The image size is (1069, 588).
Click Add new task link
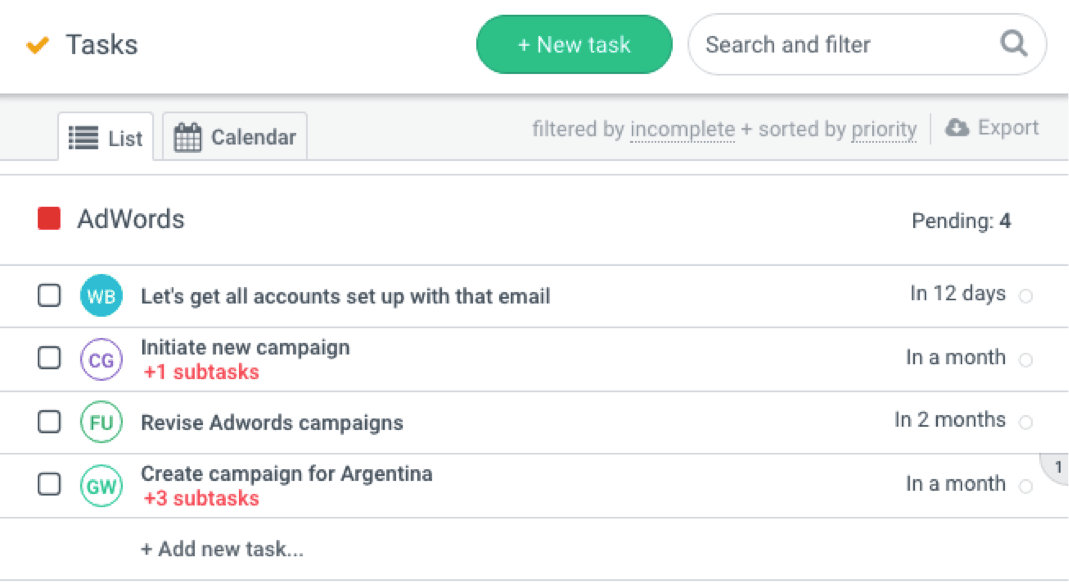click(222, 549)
